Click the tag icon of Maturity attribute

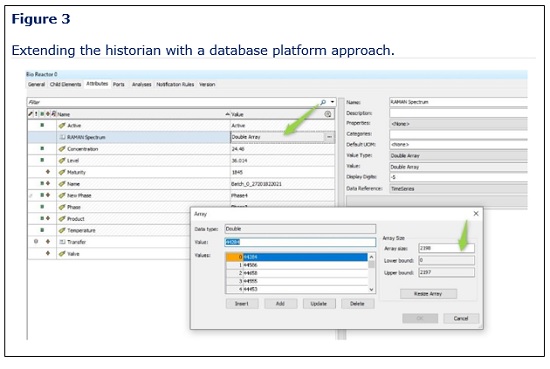[62, 172]
